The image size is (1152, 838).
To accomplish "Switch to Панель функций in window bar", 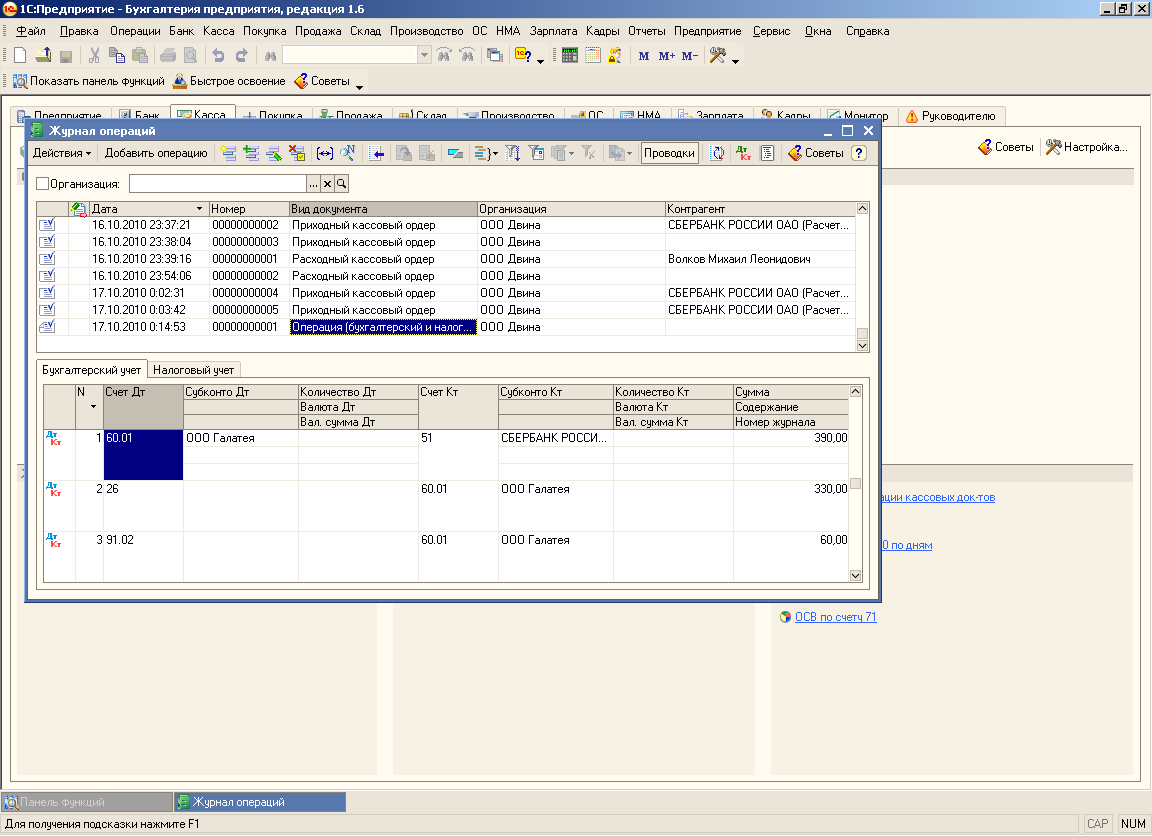I will pos(87,802).
